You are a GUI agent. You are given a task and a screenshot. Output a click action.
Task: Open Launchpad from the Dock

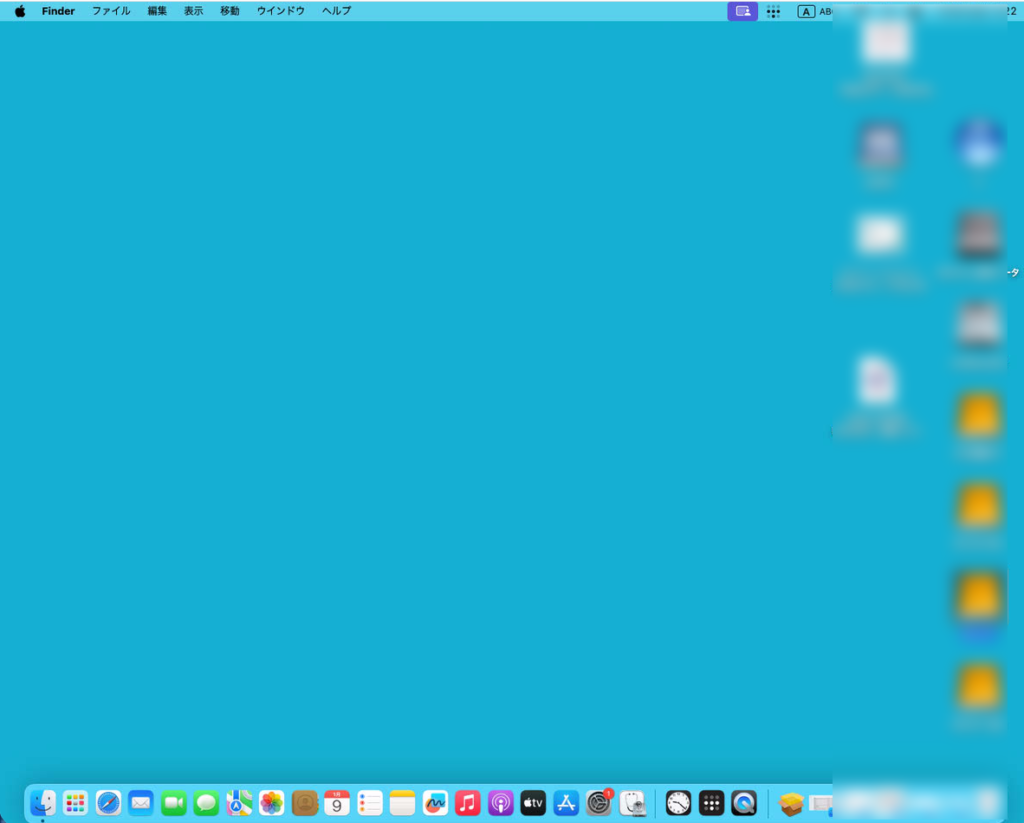pos(75,802)
